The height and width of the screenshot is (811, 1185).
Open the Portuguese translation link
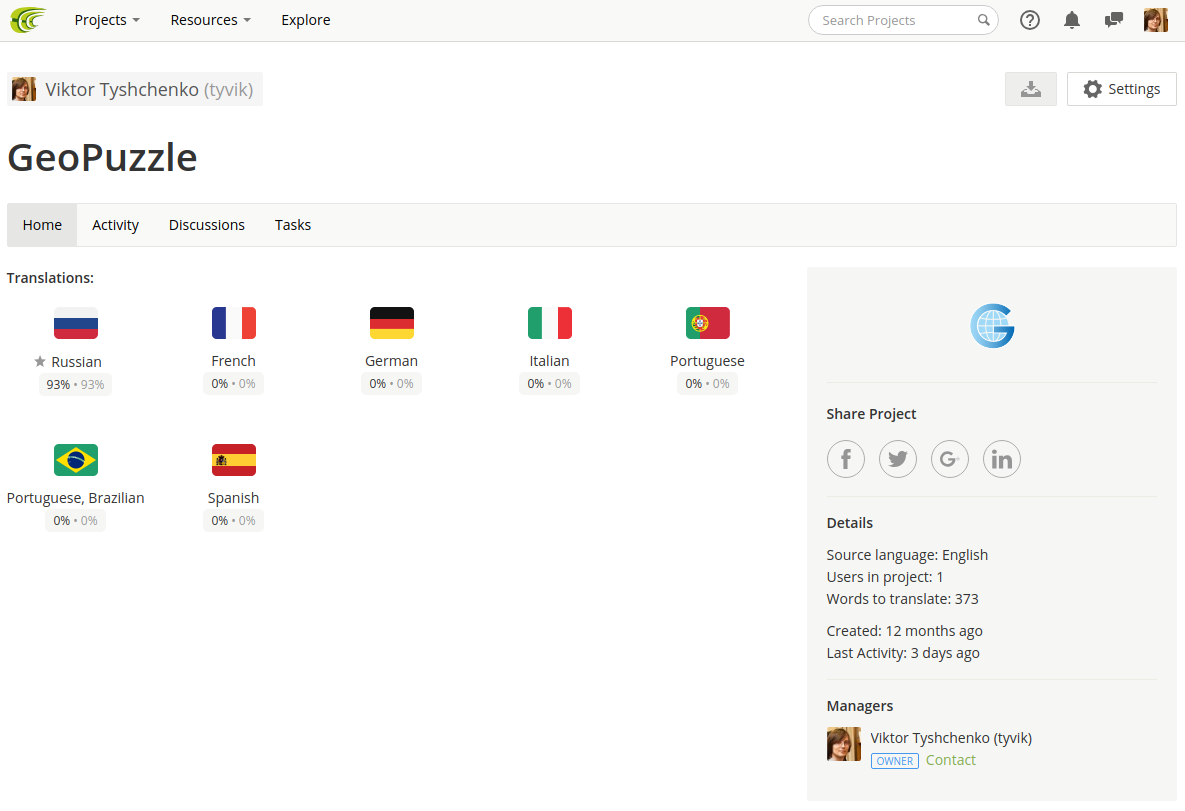[x=707, y=361]
